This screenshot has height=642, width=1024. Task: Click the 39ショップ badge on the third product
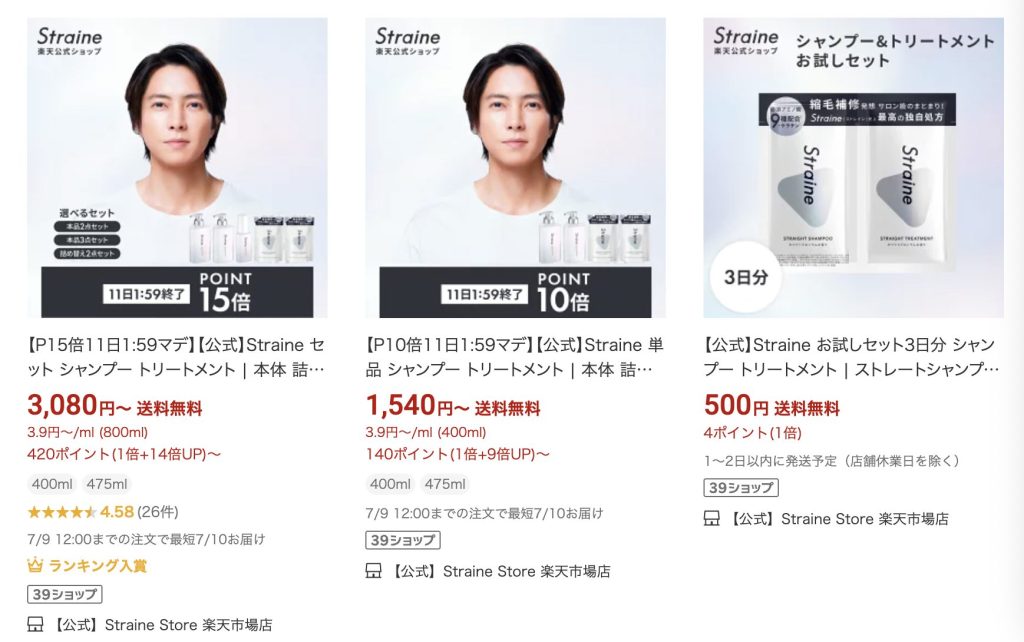[x=741, y=488]
